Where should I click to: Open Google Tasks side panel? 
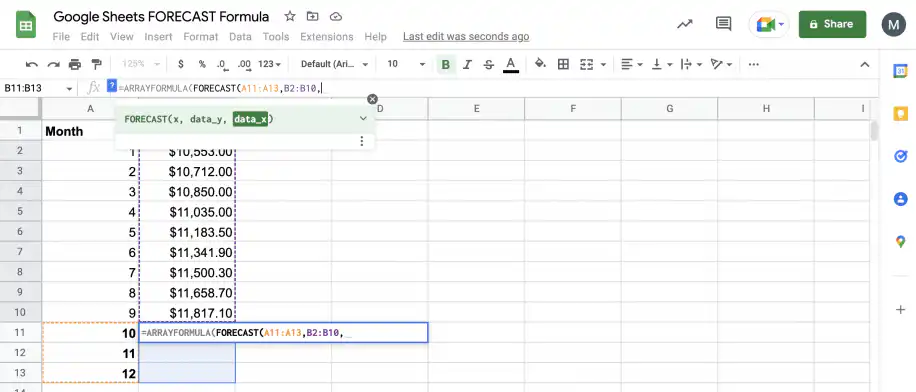pos(900,156)
